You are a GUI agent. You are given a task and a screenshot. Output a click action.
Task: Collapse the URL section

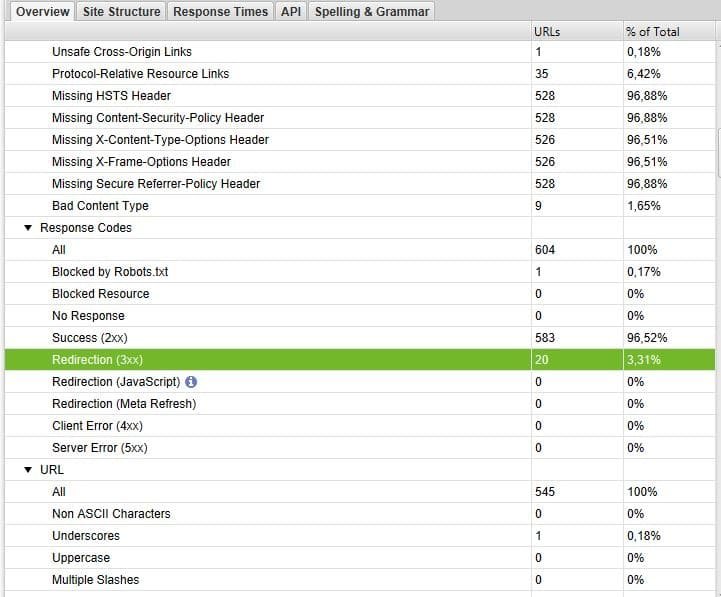tap(28, 470)
